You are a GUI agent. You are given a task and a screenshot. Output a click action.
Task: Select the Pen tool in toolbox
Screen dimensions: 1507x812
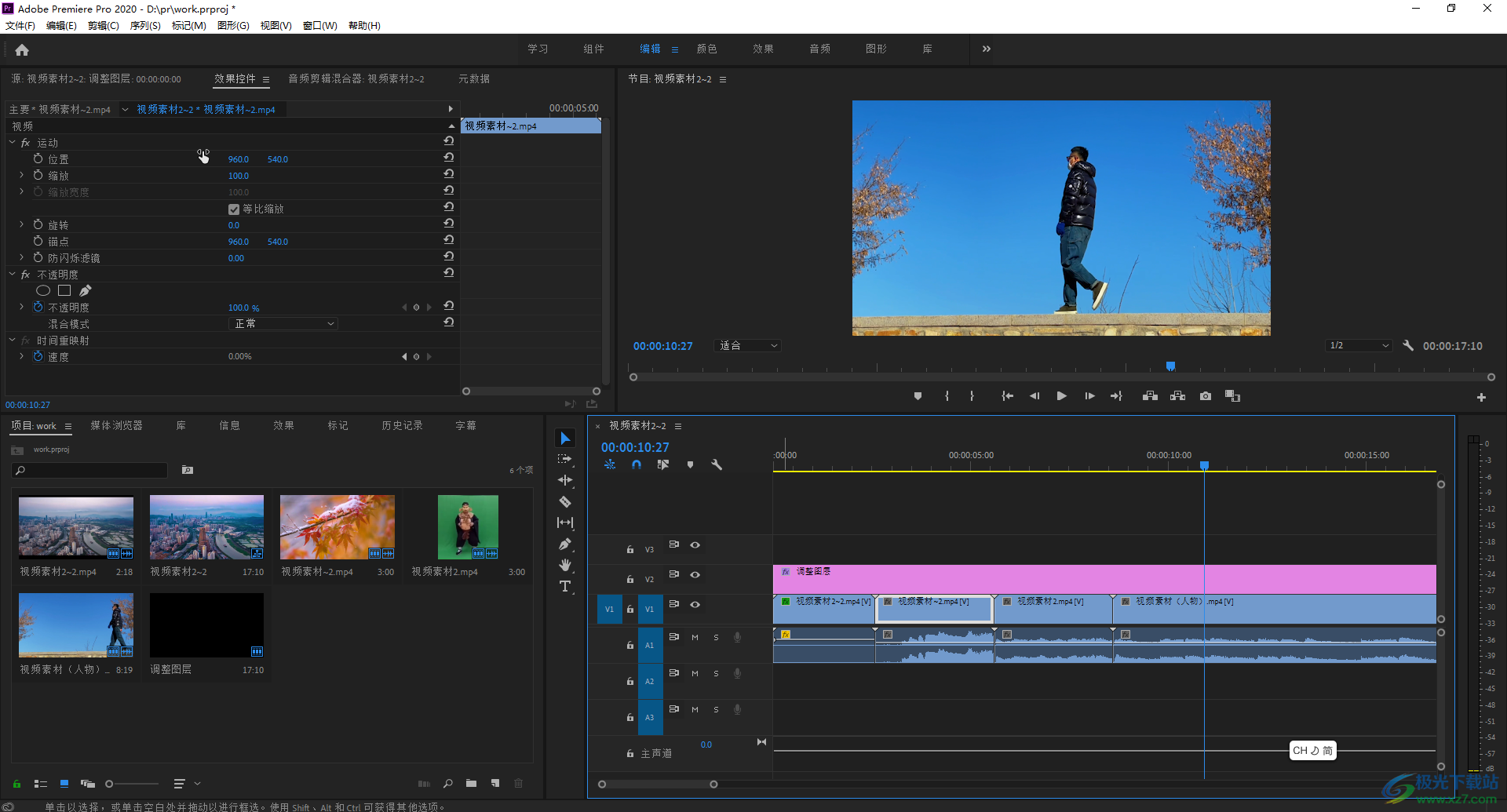[x=565, y=544]
